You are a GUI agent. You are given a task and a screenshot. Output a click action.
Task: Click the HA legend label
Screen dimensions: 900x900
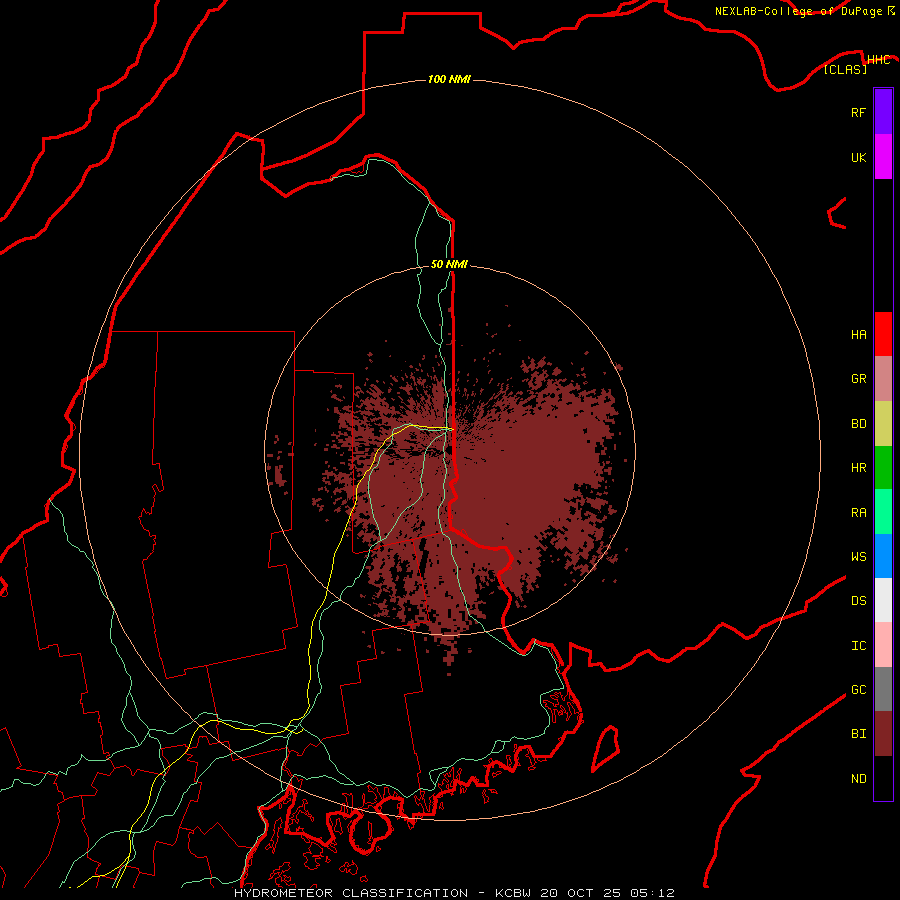coord(858,335)
